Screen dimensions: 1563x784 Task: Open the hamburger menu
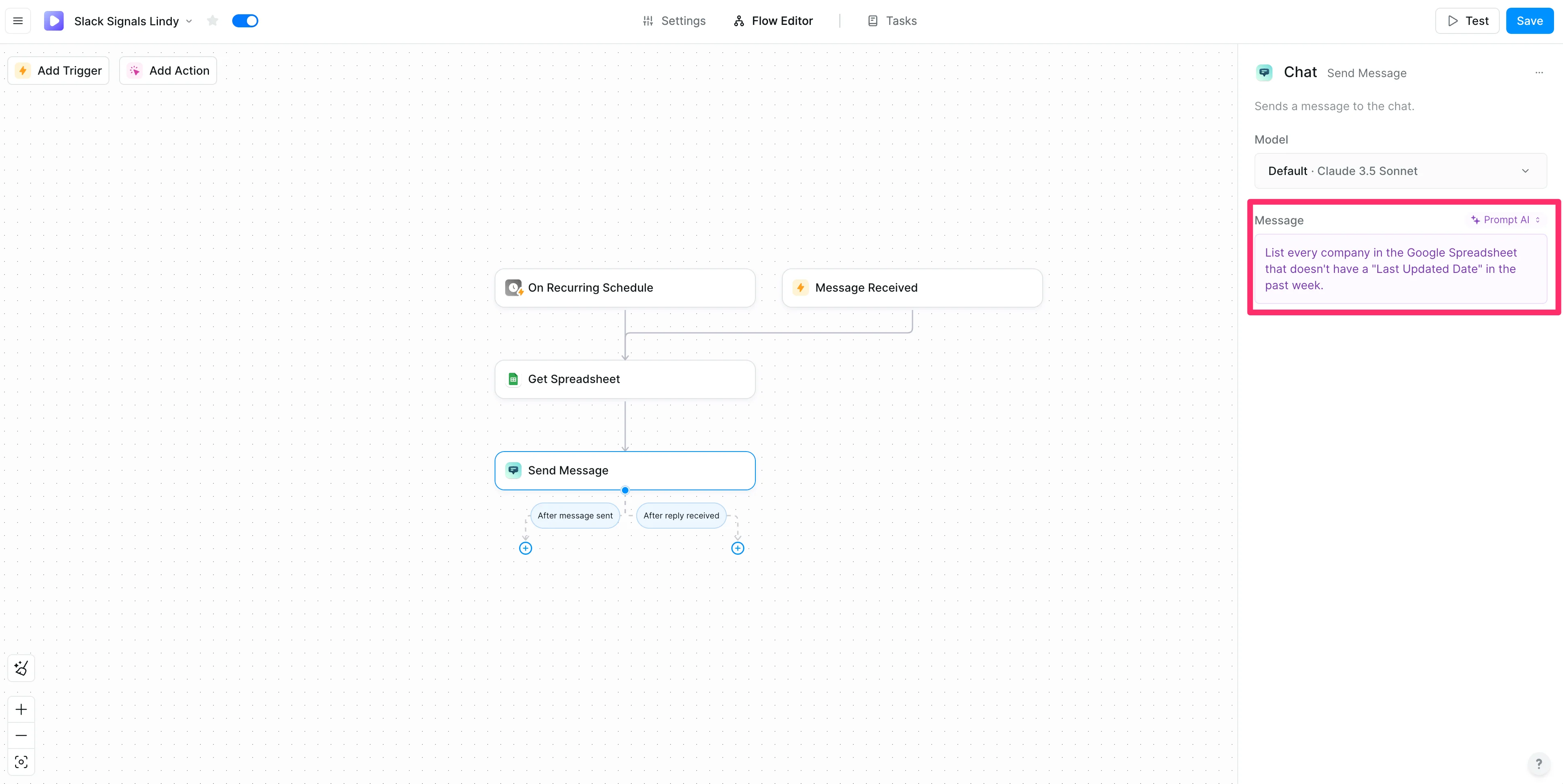18,21
